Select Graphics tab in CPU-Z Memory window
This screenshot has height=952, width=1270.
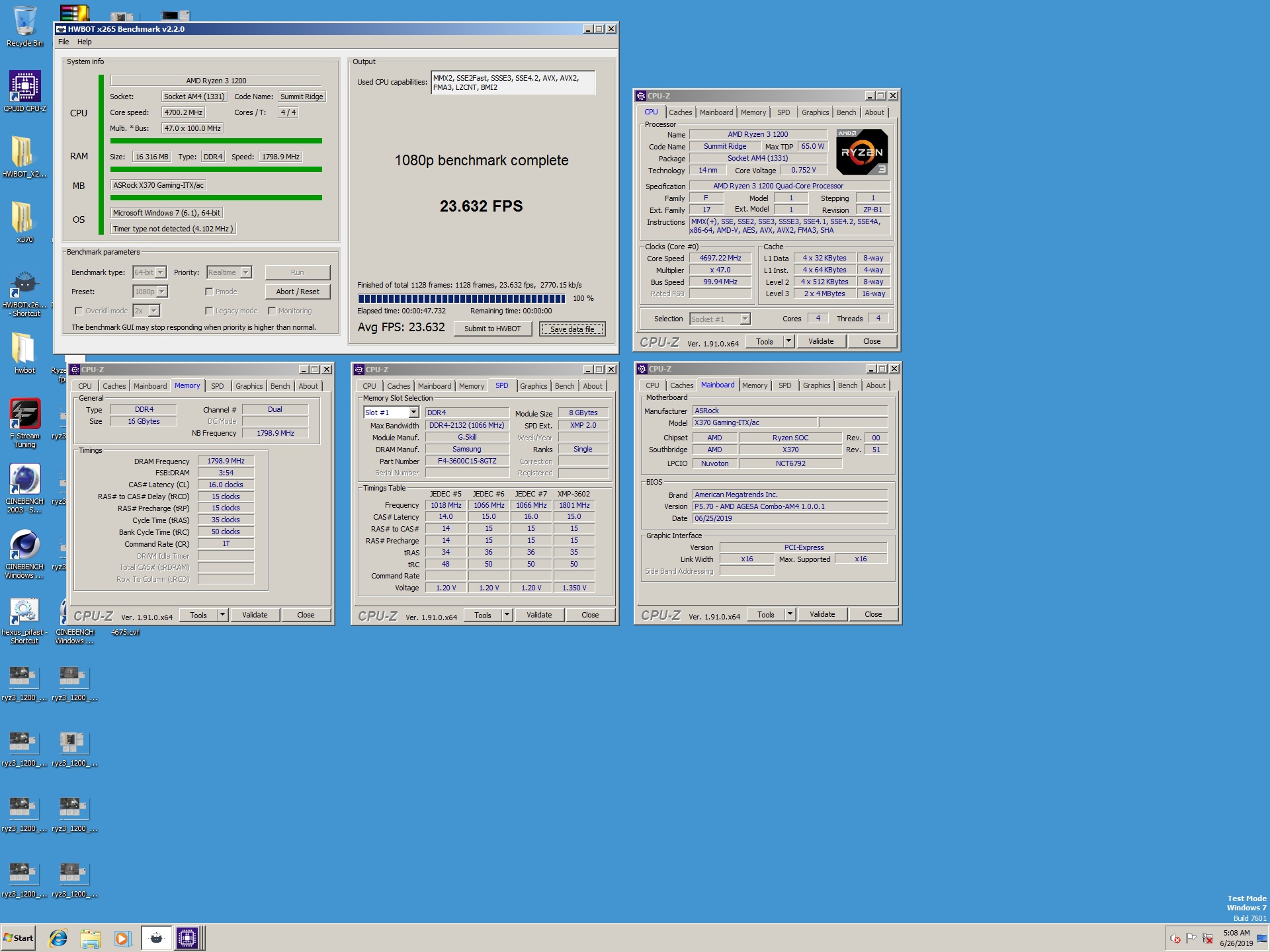click(249, 386)
